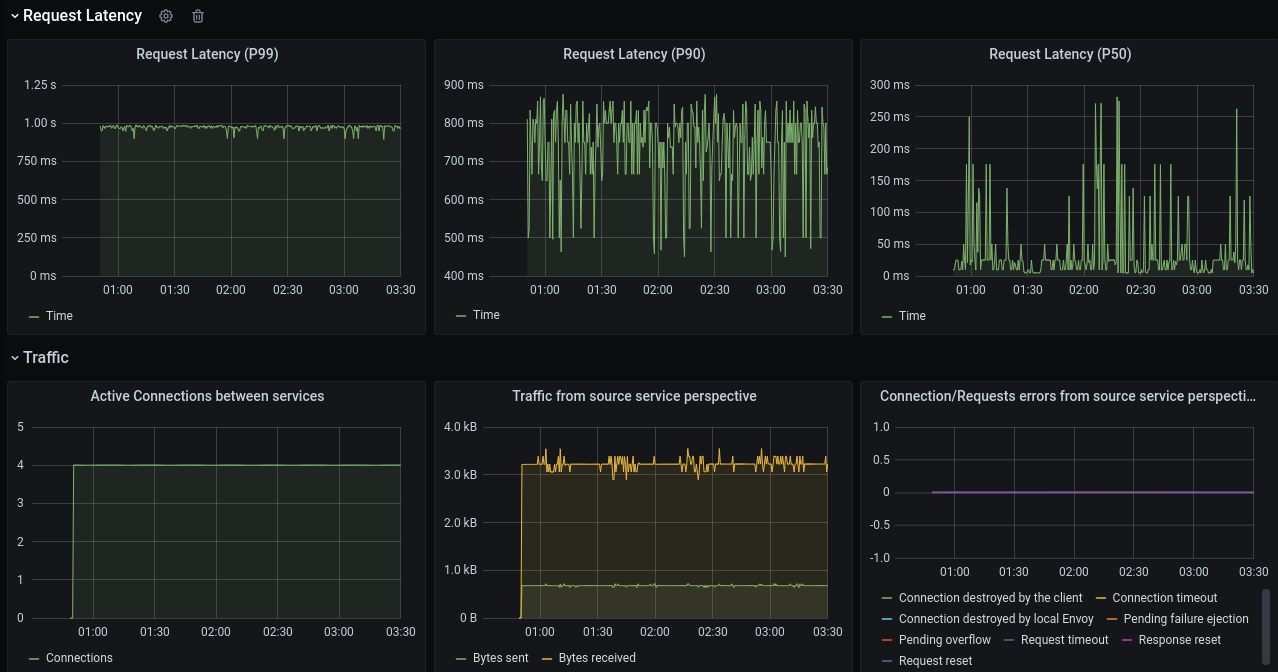Click the Request timeout legend label
Screen dimensions: 1278x672
tap(1064, 640)
